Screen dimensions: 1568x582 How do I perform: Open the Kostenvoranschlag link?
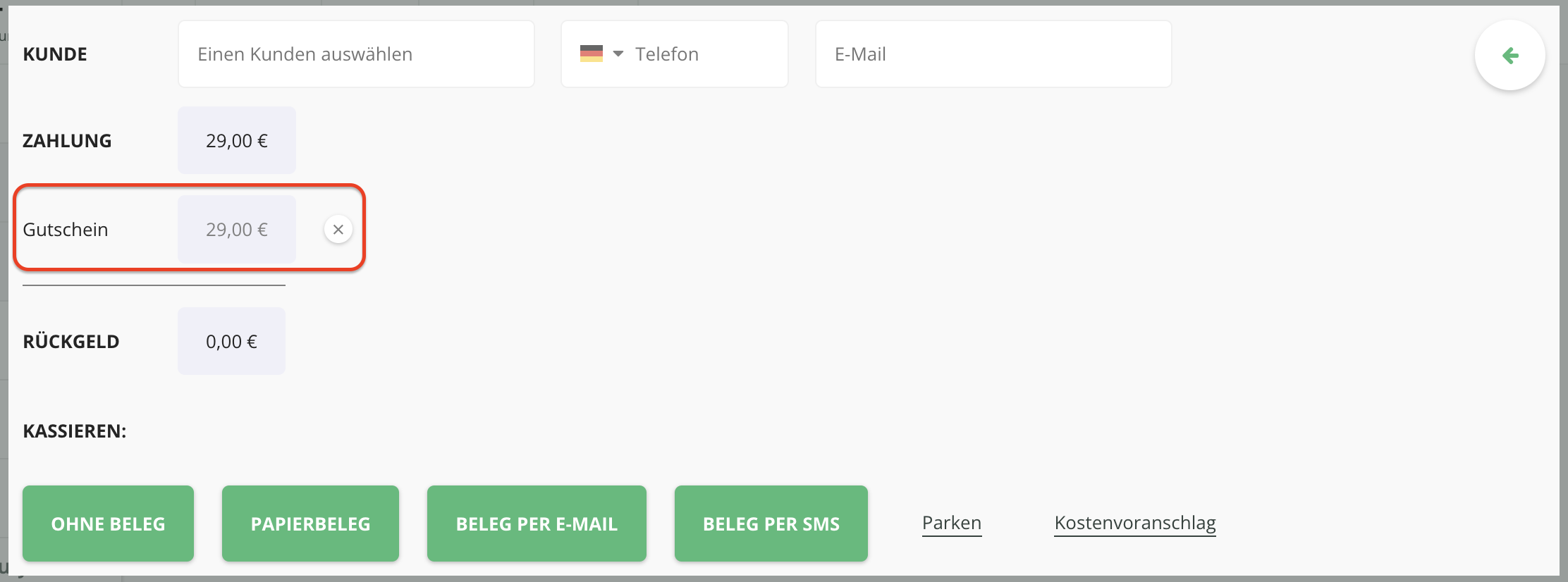click(x=1135, y=524)
